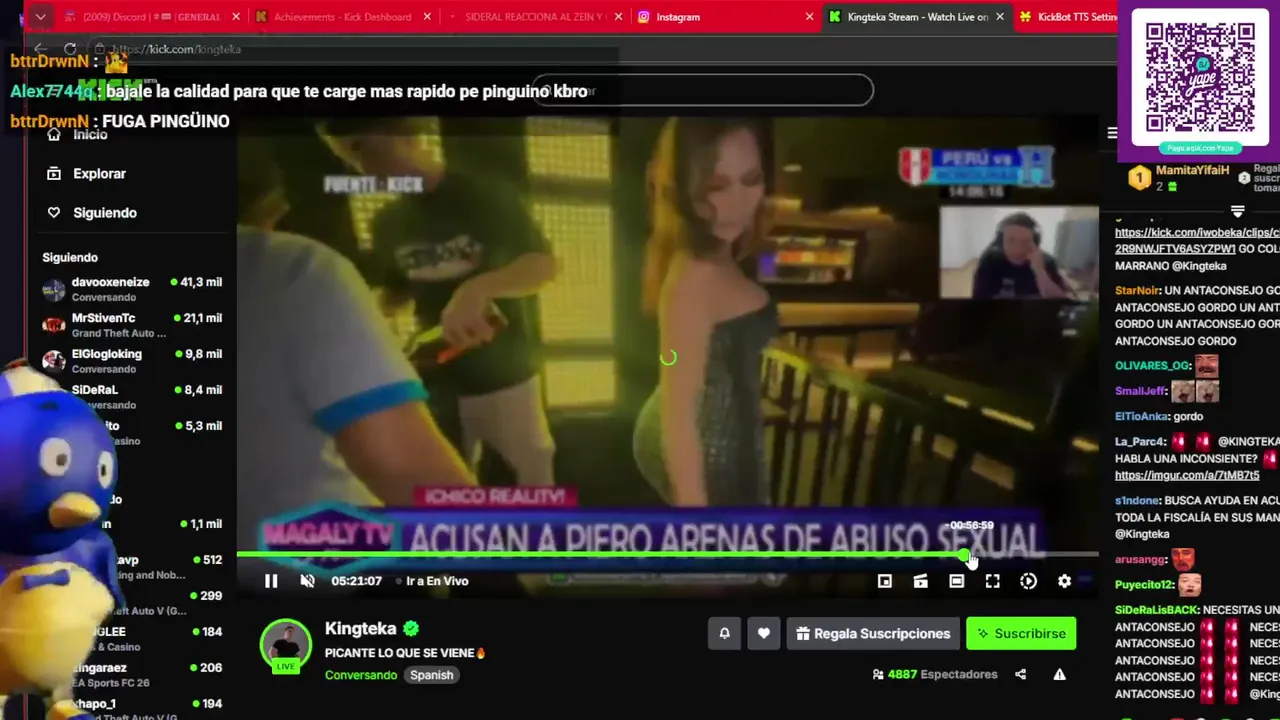Open the channel with 184 viewers ending 'GLEE'
1280x720 pixels.
(x=132, y=639)
